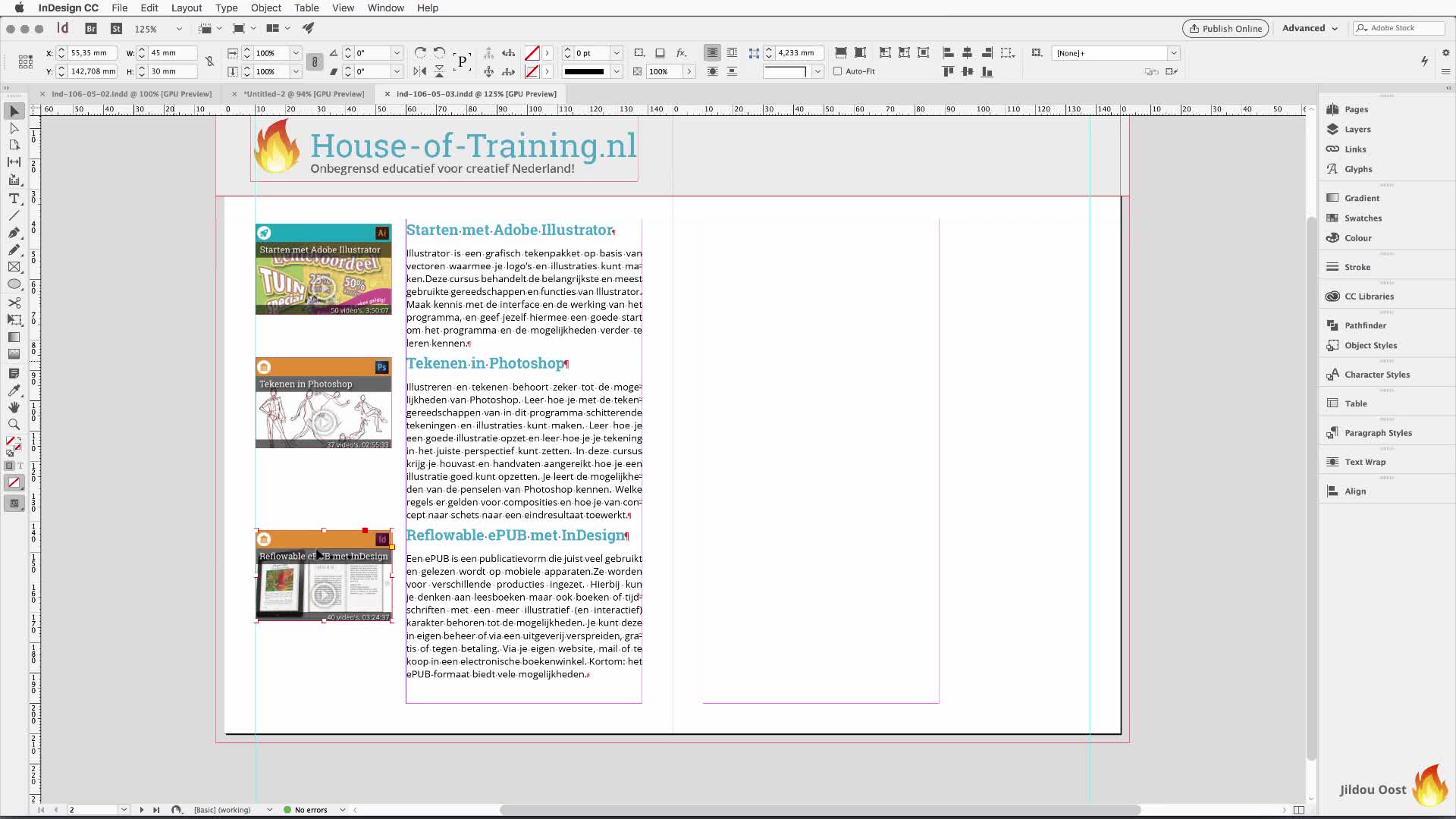Open the rotation angle dropdown
Screen dimensions: 1456x819
[x=397, y=53]
